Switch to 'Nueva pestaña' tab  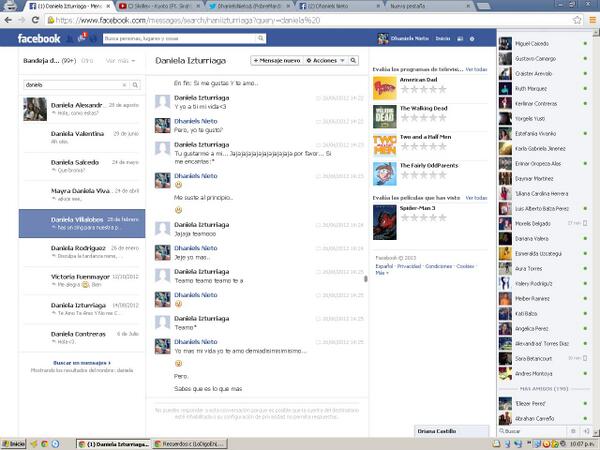pos(429,6)
